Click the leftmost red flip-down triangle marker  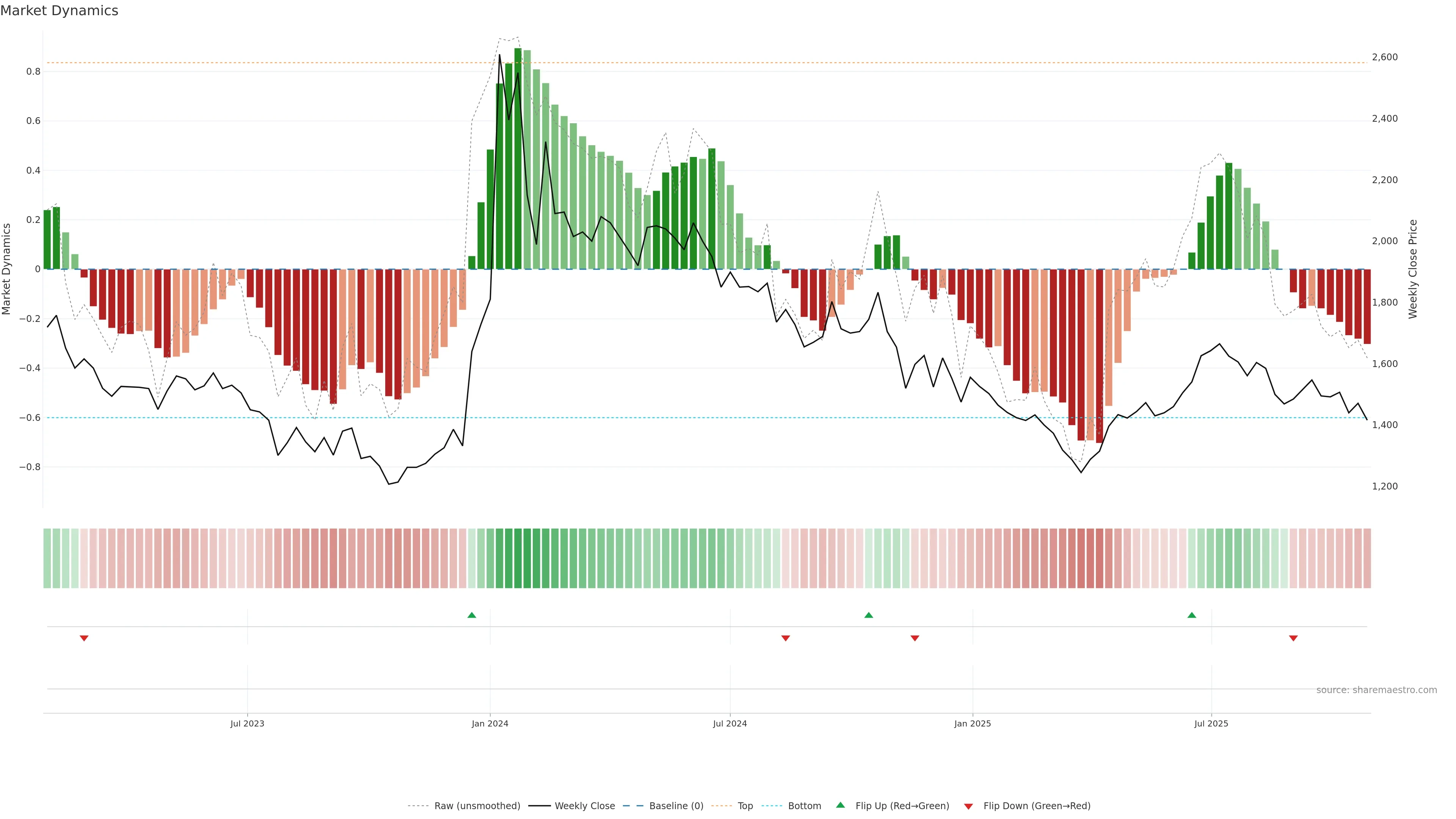(84, 638)
